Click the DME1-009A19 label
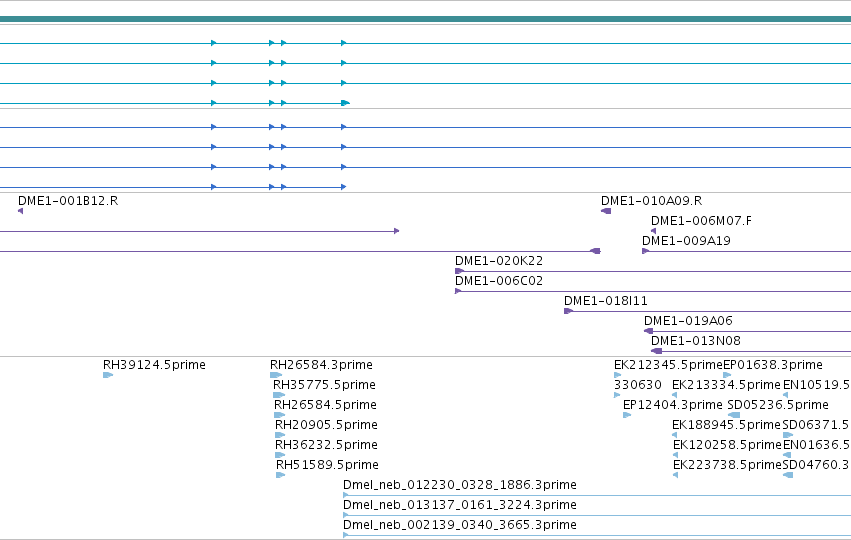The image size is (851, 540). click(x=686, y=241)
